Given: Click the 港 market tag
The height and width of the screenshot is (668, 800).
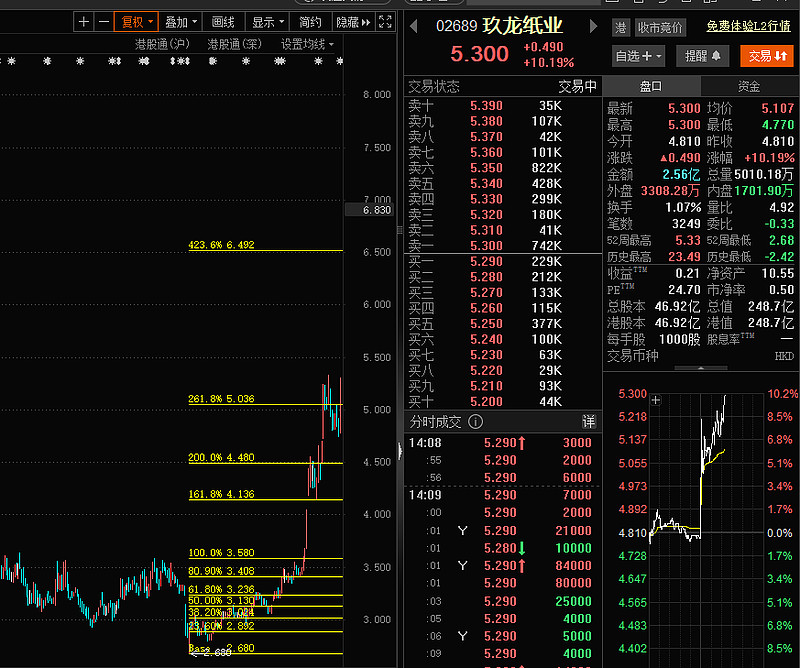Looking at the screenshot, I should pos(620,28).
